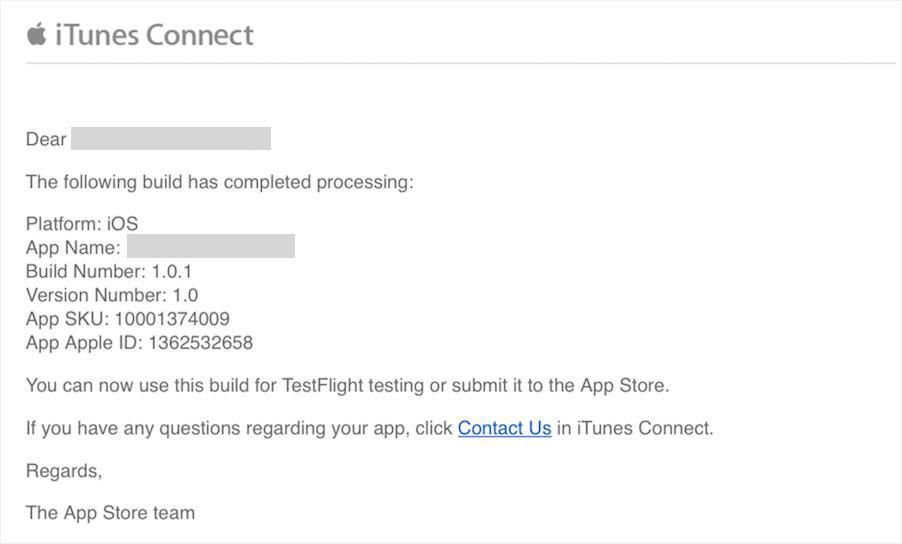Image resolution: width=902 pixels, height=544 pixels.
Task: Select the redacted recipient name after Dear
Action: pos(171,139)
